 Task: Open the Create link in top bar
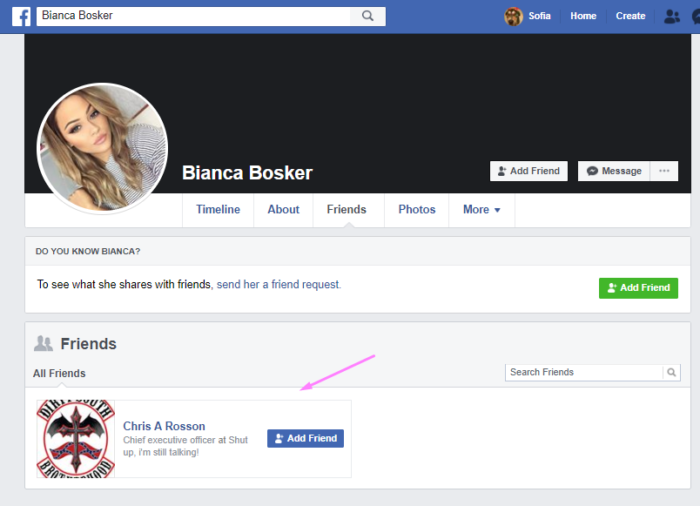pyautogui.click(x=630, y=16)
